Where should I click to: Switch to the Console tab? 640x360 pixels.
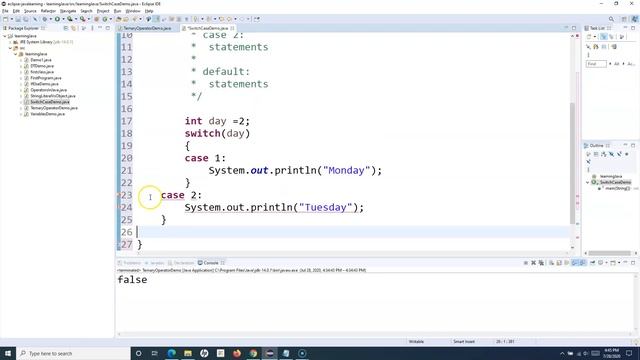coord(211,263)
